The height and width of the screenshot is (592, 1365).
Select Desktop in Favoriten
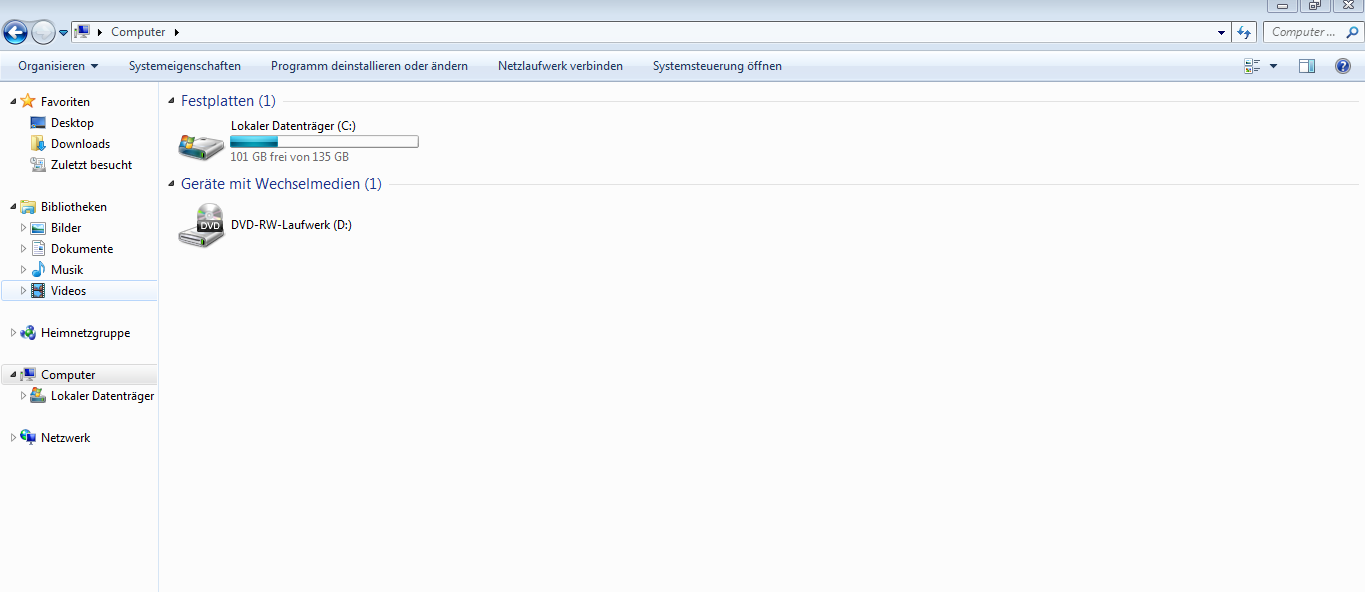click(x=72, y=123)
